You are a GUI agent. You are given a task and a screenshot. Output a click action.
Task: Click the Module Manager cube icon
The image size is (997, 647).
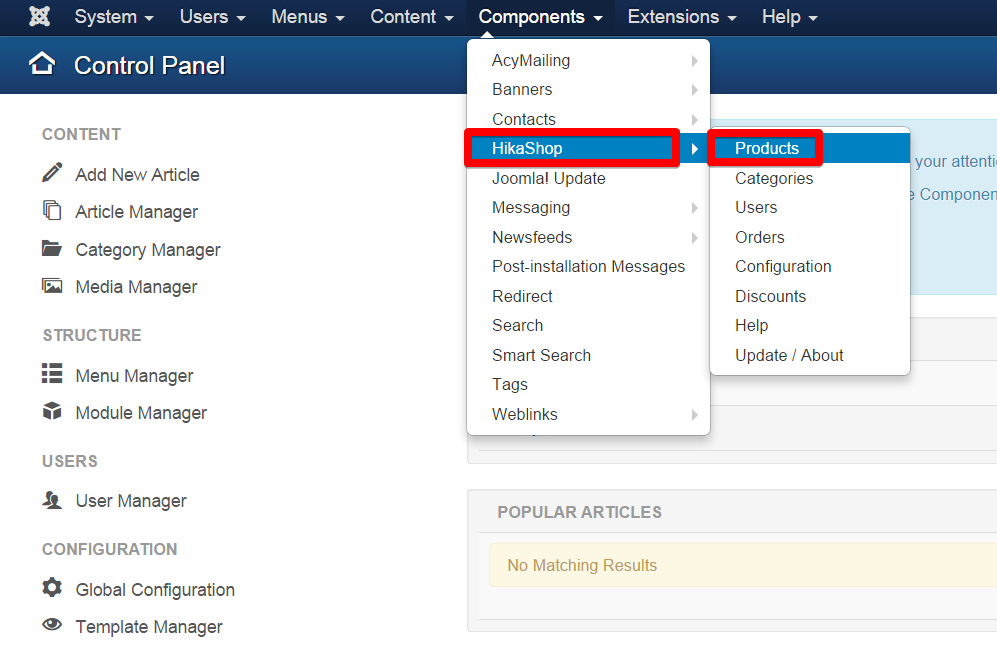coord(52,411)
